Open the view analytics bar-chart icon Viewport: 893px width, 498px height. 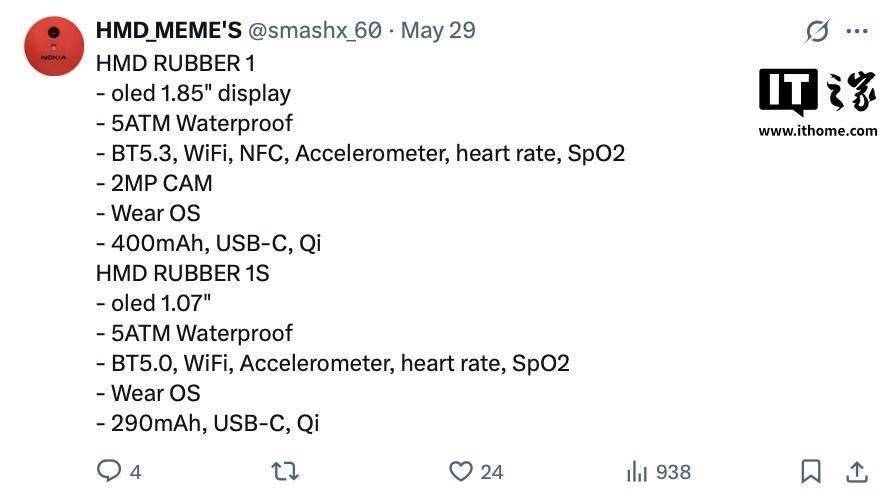[x=636, y=471]
